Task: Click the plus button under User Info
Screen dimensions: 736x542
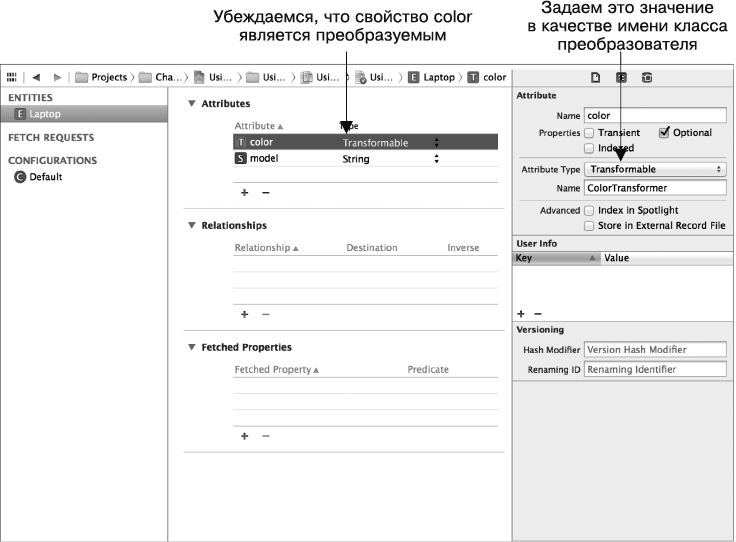Action: click(x=521, y=314)
